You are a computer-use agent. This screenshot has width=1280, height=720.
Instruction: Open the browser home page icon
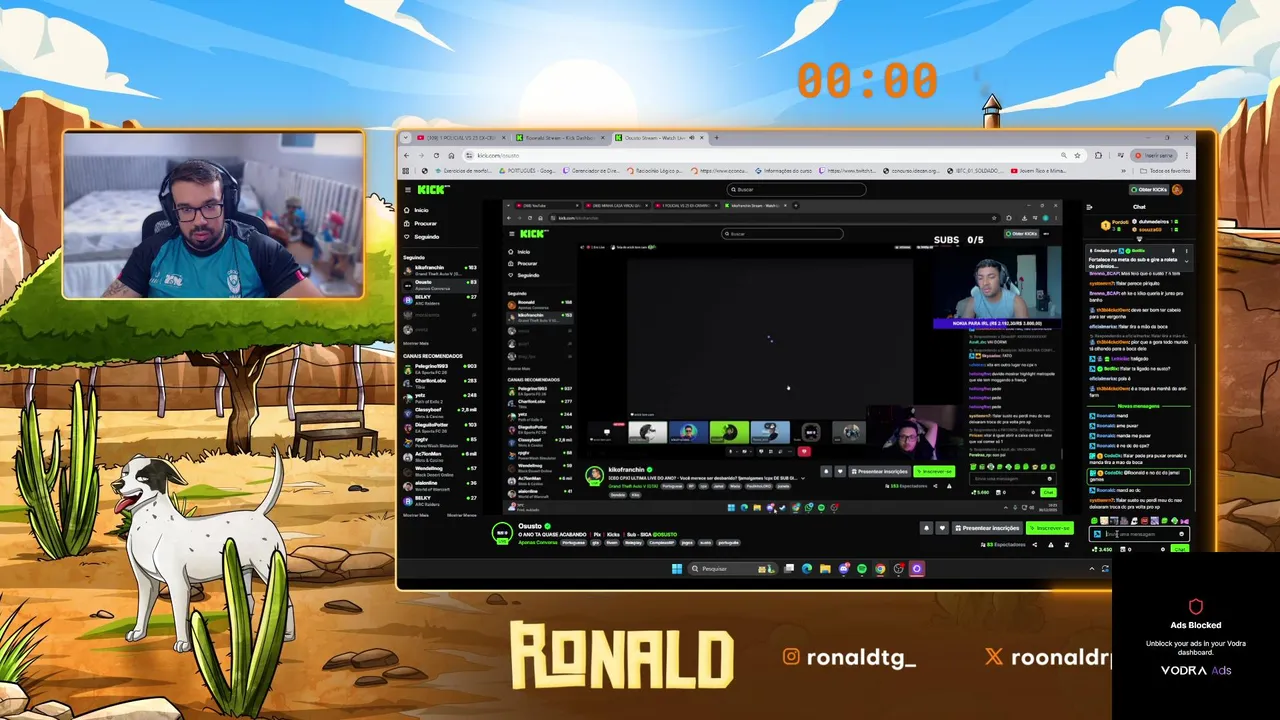click(451, 156)
